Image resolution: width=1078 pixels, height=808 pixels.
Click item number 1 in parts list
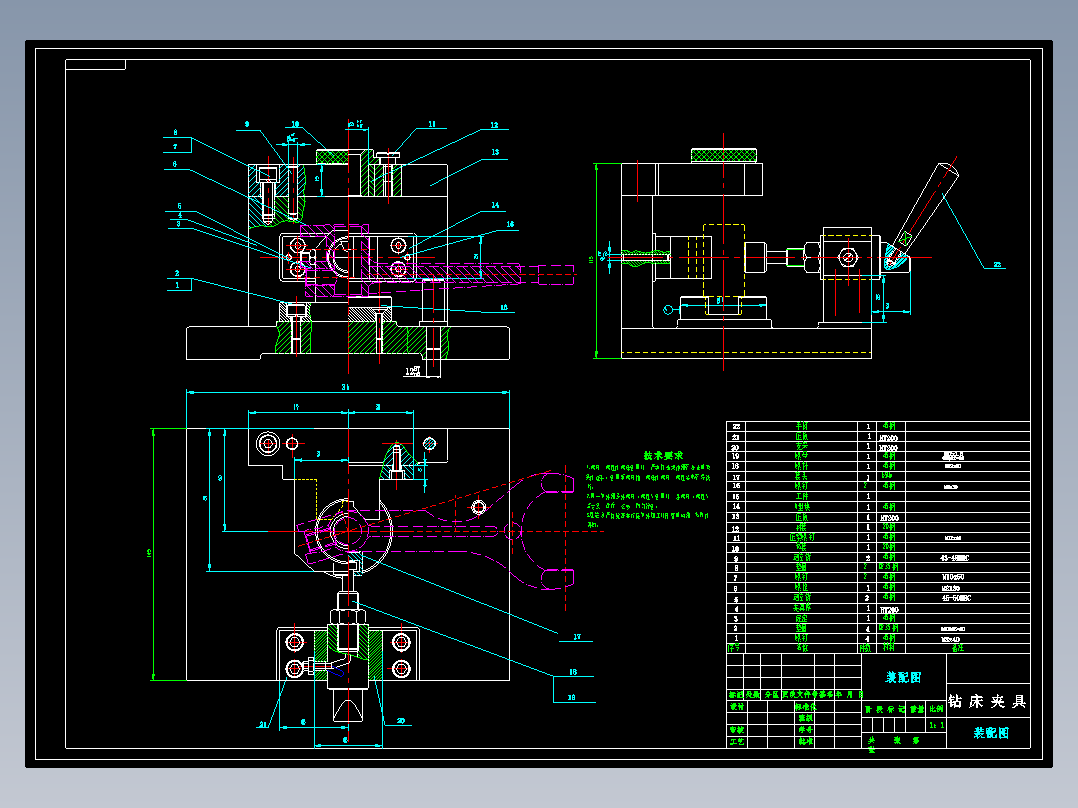(736, 639)
